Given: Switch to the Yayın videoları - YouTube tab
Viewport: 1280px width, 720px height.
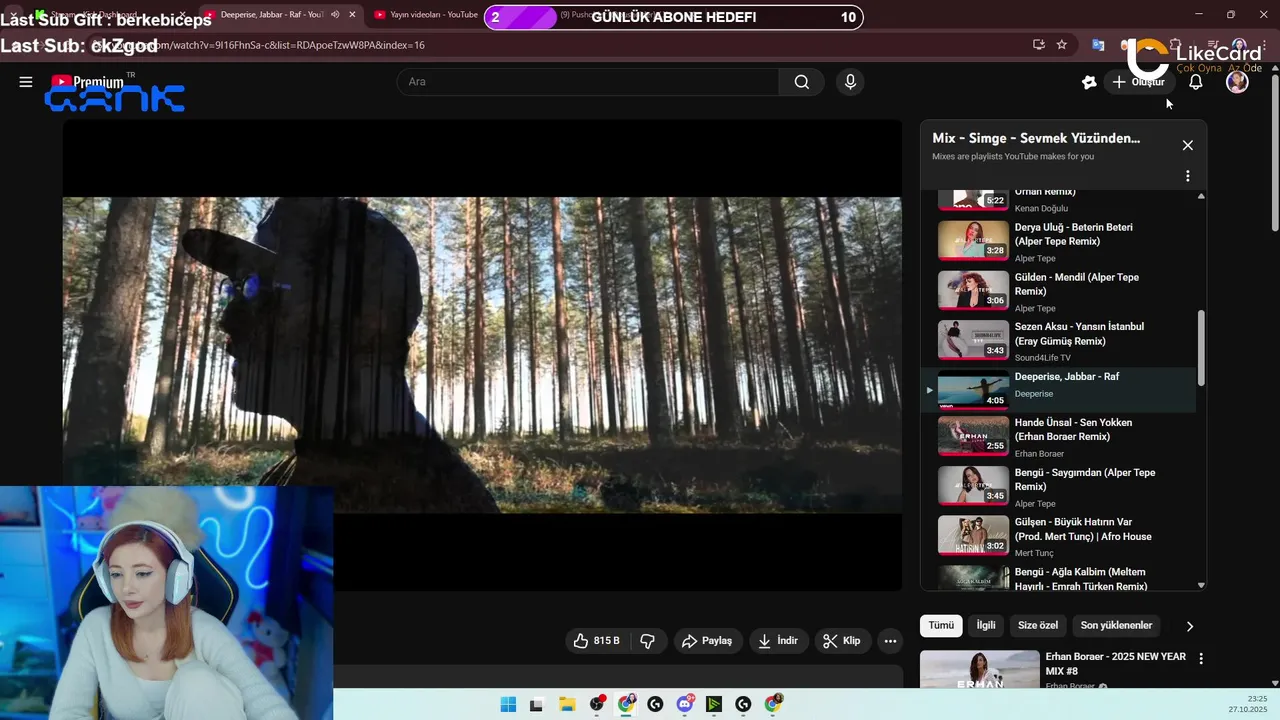Looking at the screenshot, I should pos(432,15).
